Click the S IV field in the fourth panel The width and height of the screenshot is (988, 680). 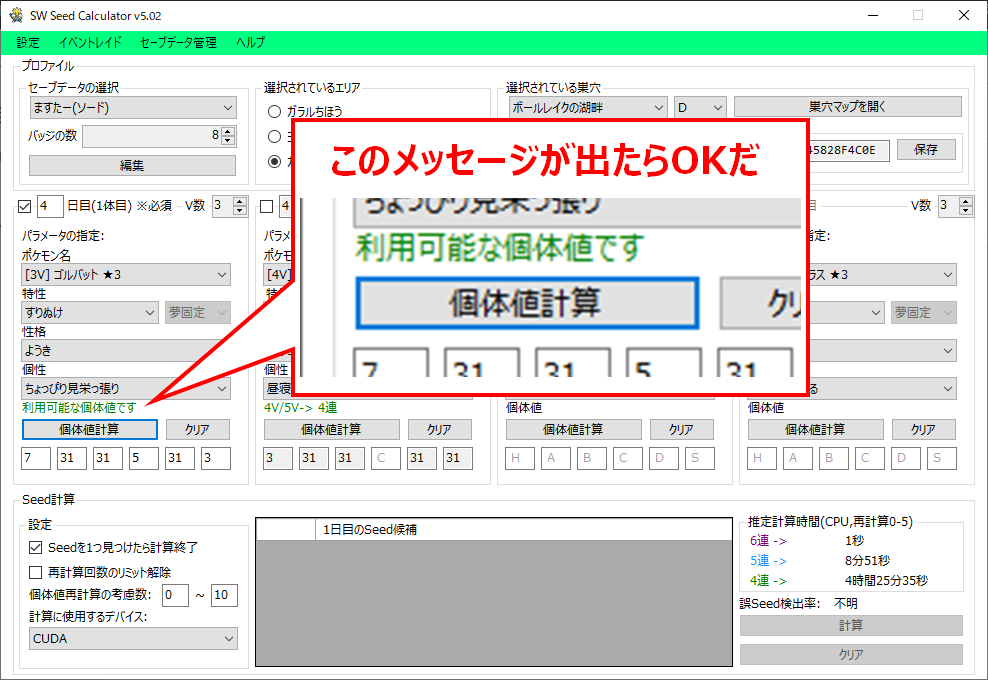tap(942, 458)
